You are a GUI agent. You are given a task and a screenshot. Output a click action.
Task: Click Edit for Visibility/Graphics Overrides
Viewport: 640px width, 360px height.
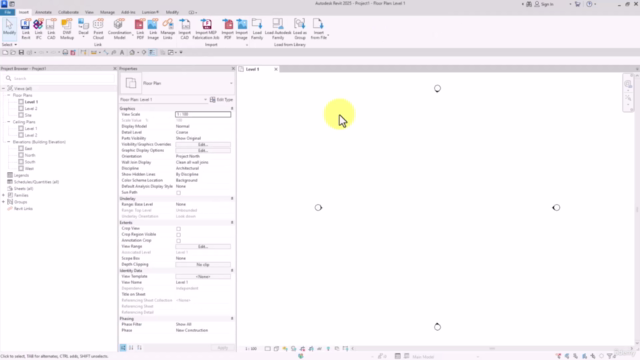203,144
